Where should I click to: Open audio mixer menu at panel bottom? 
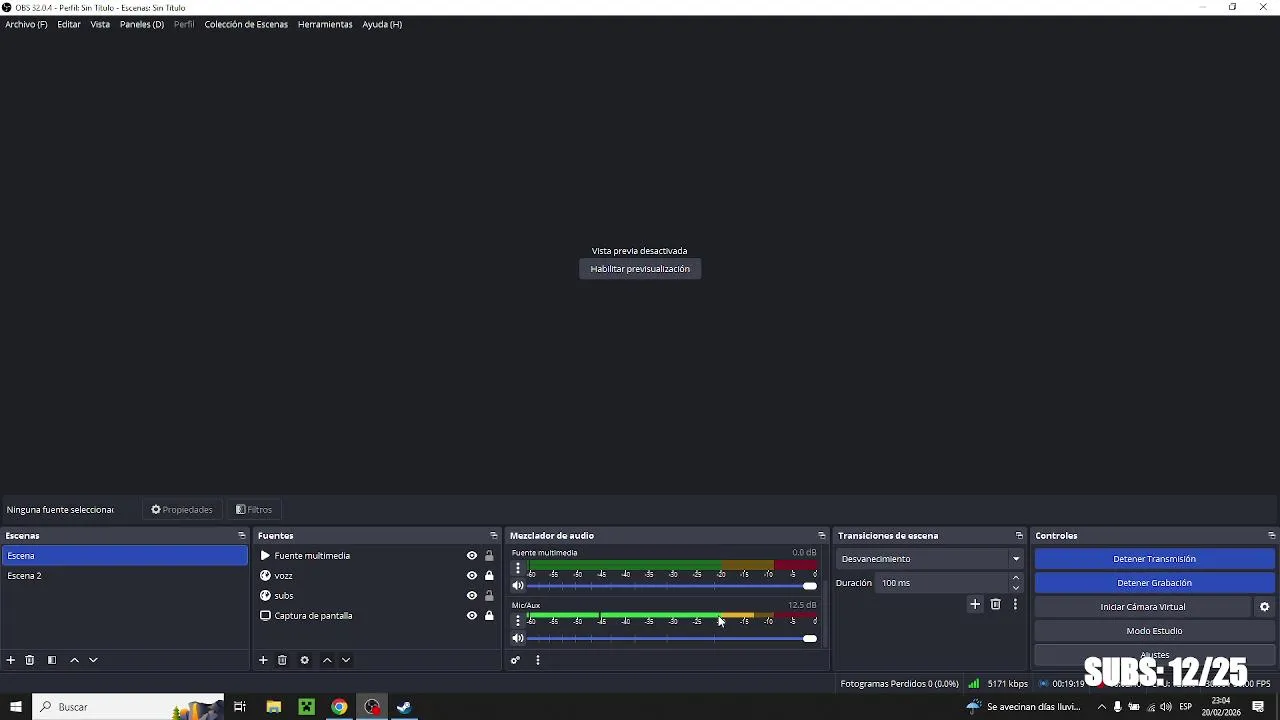click(538, 660)
